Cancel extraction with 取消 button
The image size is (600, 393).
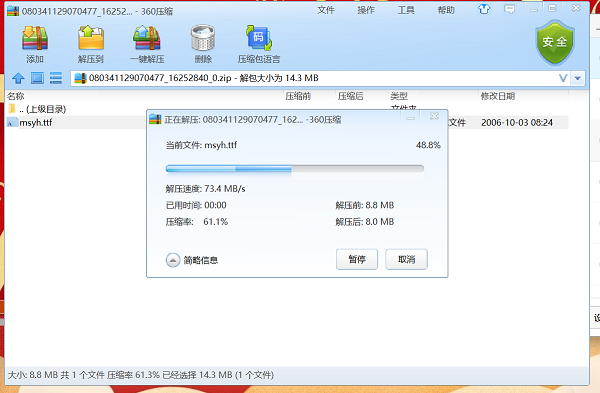tap(406, 259)
